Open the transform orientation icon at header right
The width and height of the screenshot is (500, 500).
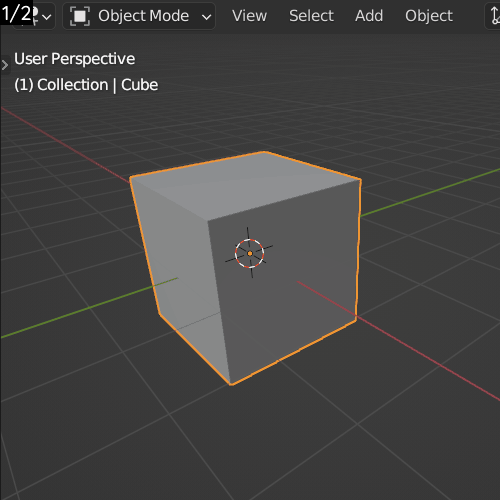point(494,16)
